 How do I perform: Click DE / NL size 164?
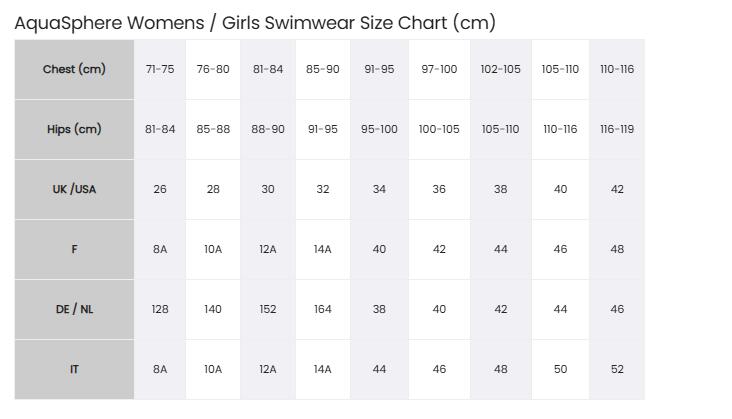[x=323, y=309]
